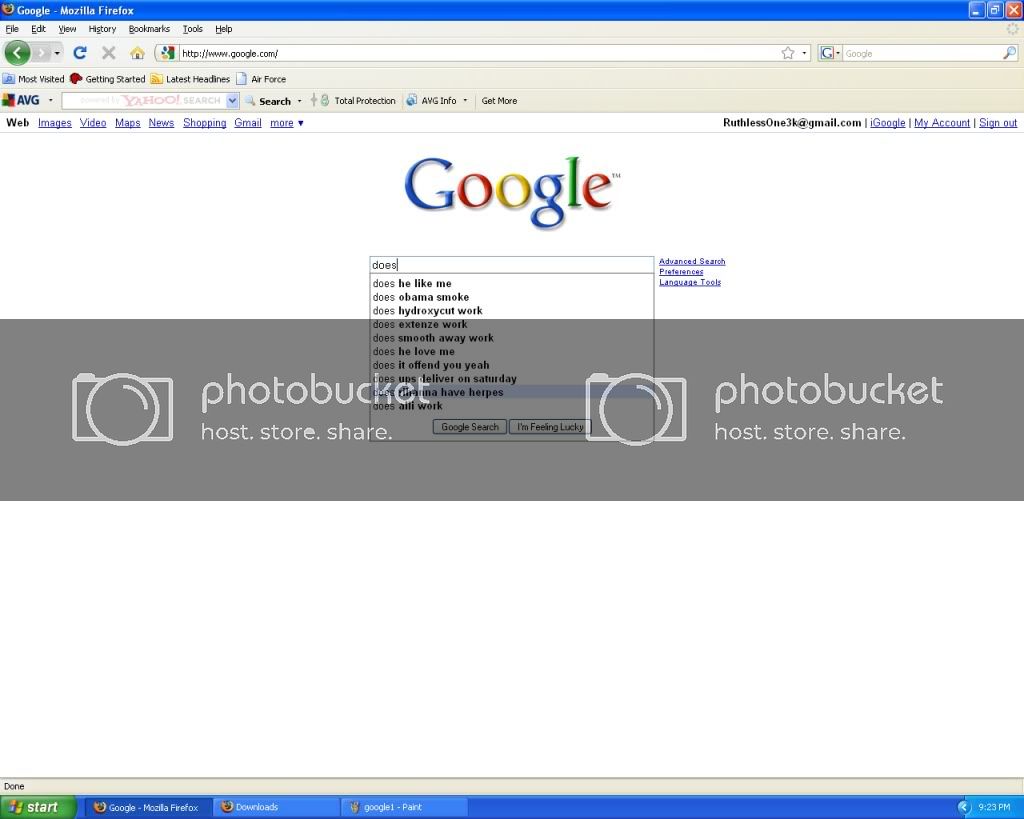
Task: Open the View menu
Action: (x=67, y=29)
